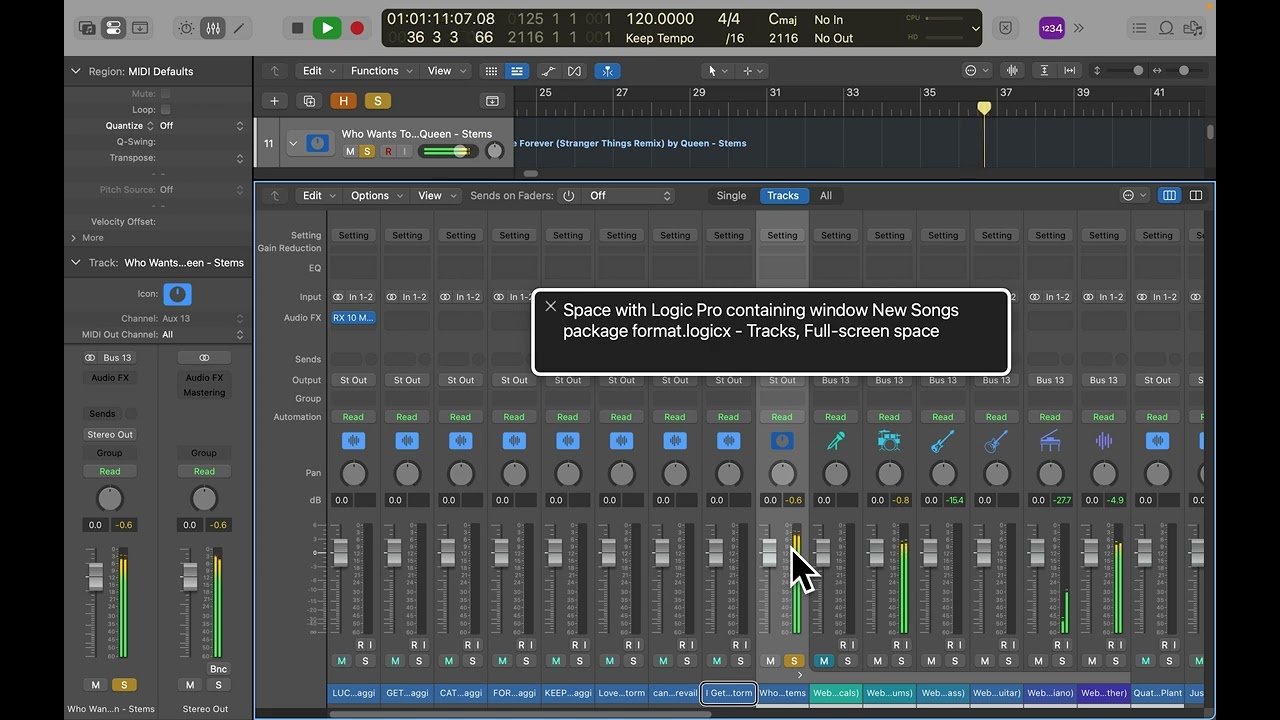Click the Web…ums) channel pan knob

point(889,474)
